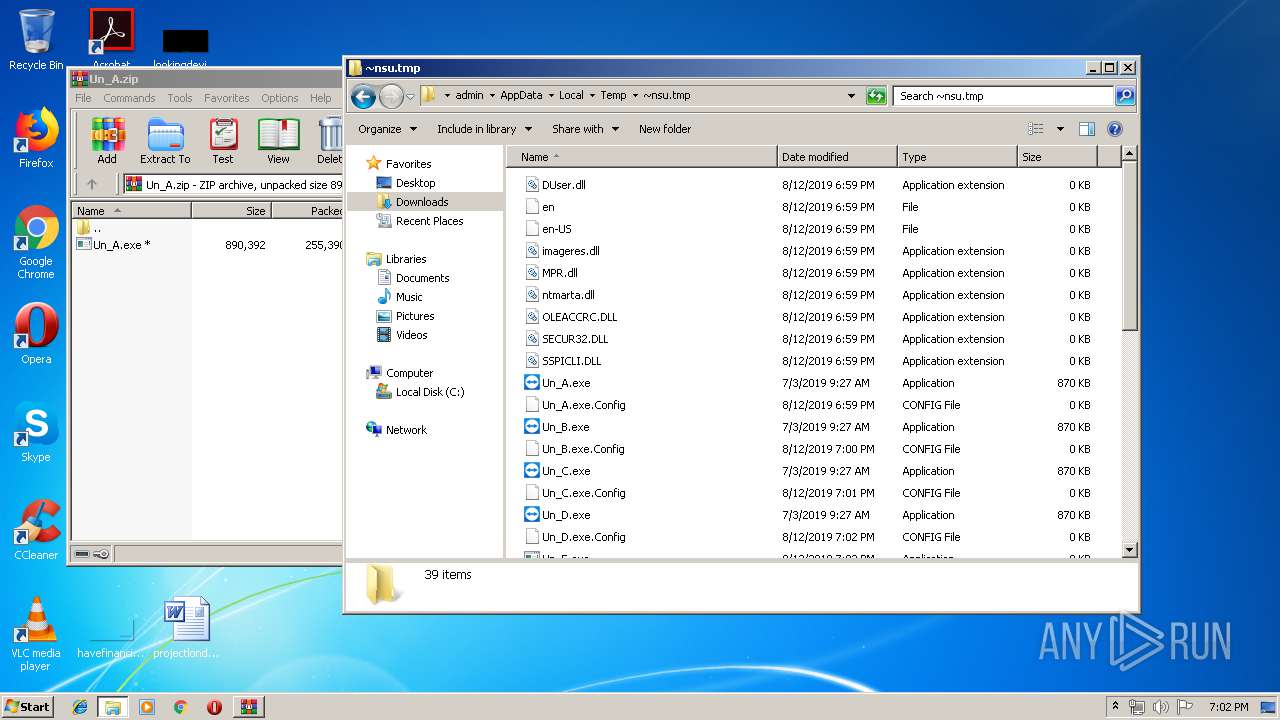The width and height of the screenshot is (1280, 720).
Task: Open the view options dropdown arrow
Action: click(1060, 129)
